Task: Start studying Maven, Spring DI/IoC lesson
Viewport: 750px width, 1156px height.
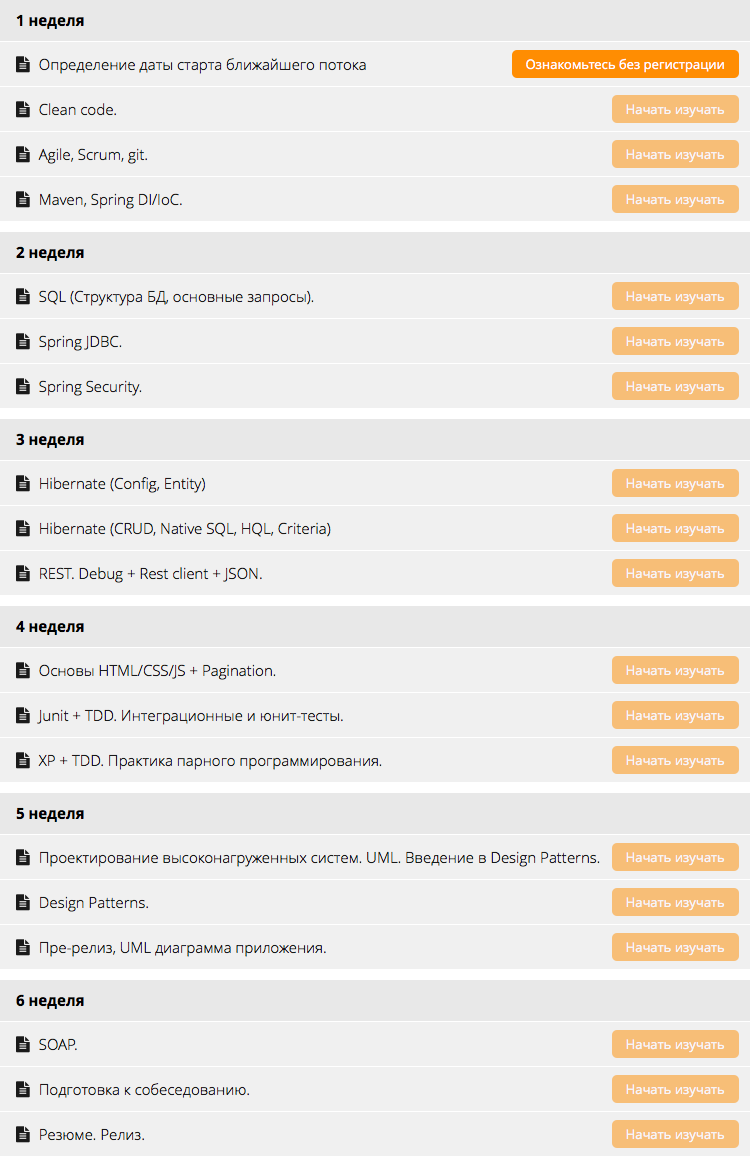Action: 675,200
